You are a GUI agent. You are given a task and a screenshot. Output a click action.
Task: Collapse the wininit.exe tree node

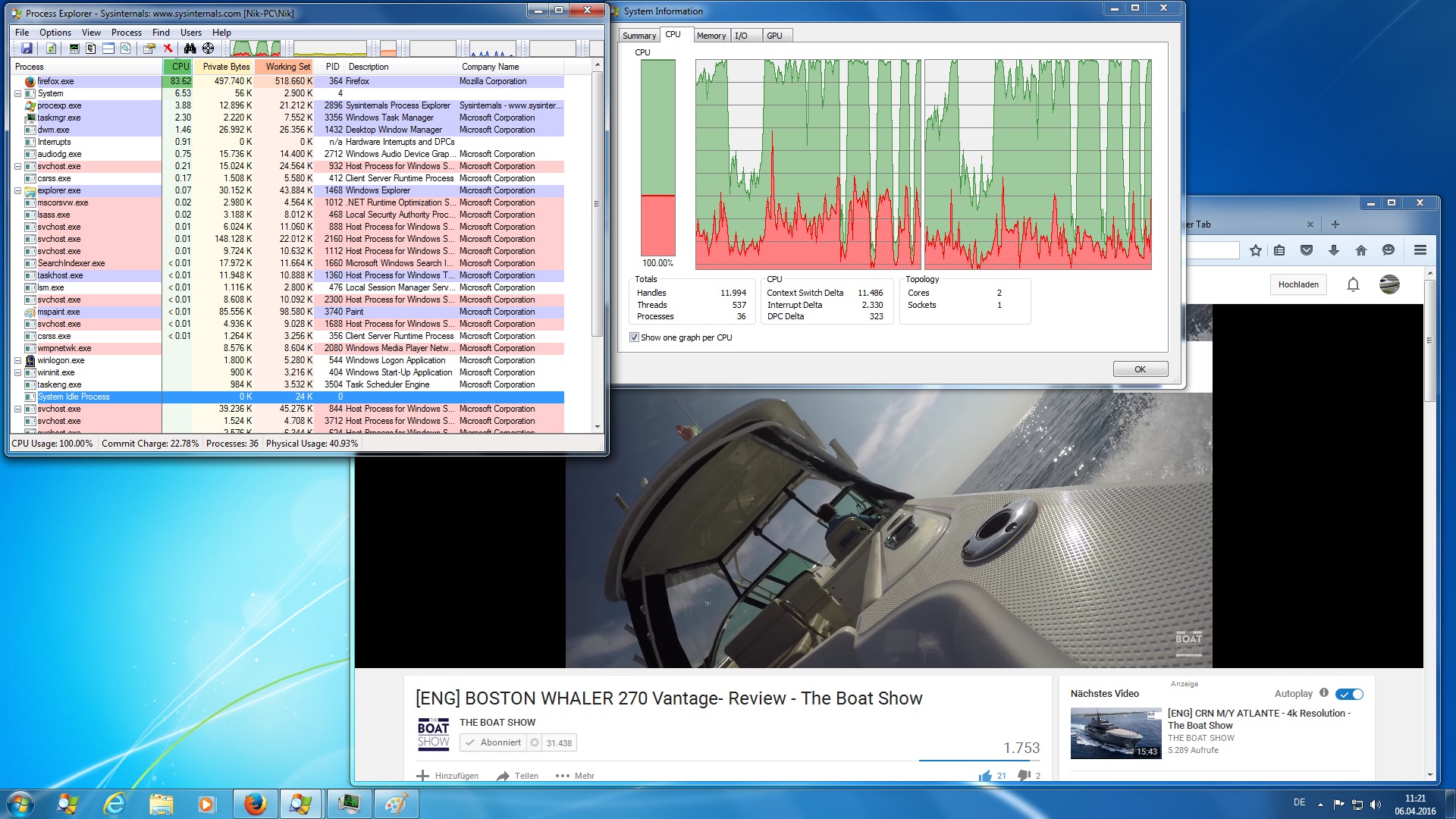[x=17, y=372]
